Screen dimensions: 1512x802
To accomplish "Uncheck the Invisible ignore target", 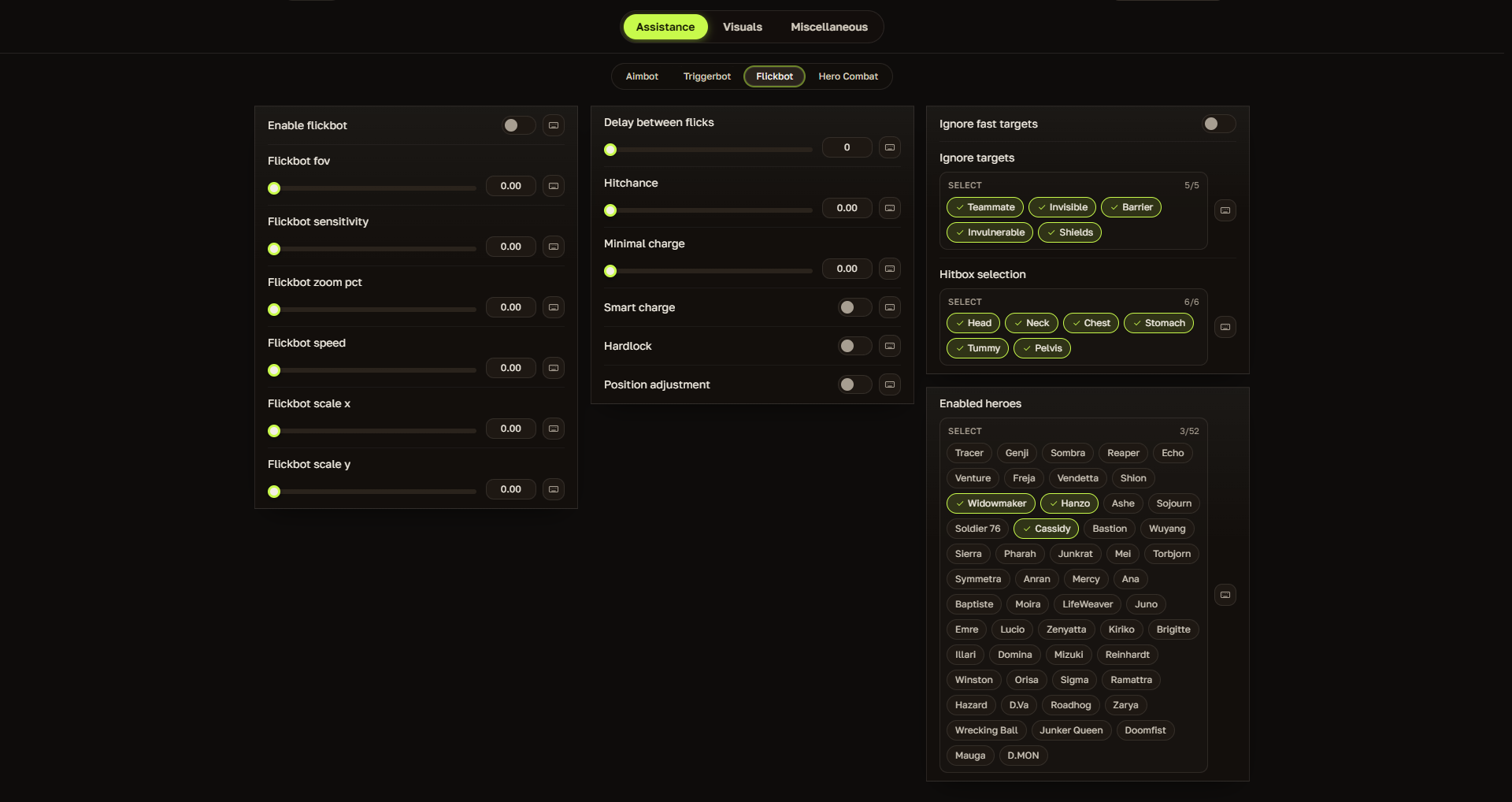I will (x=1062, y=207).
